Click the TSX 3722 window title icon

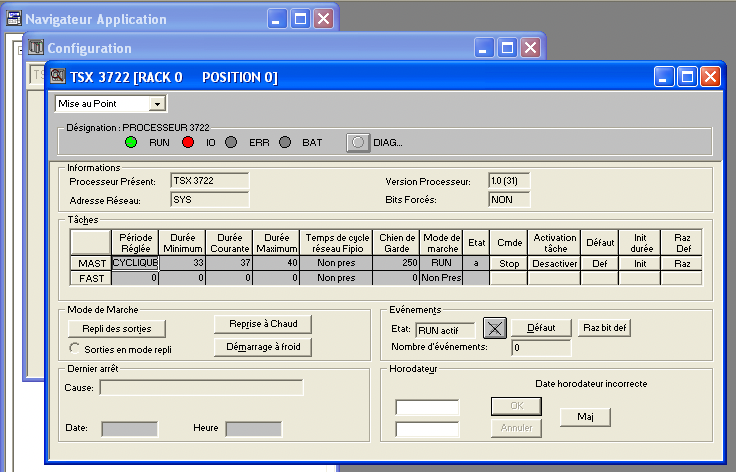[x=58, y=77]
